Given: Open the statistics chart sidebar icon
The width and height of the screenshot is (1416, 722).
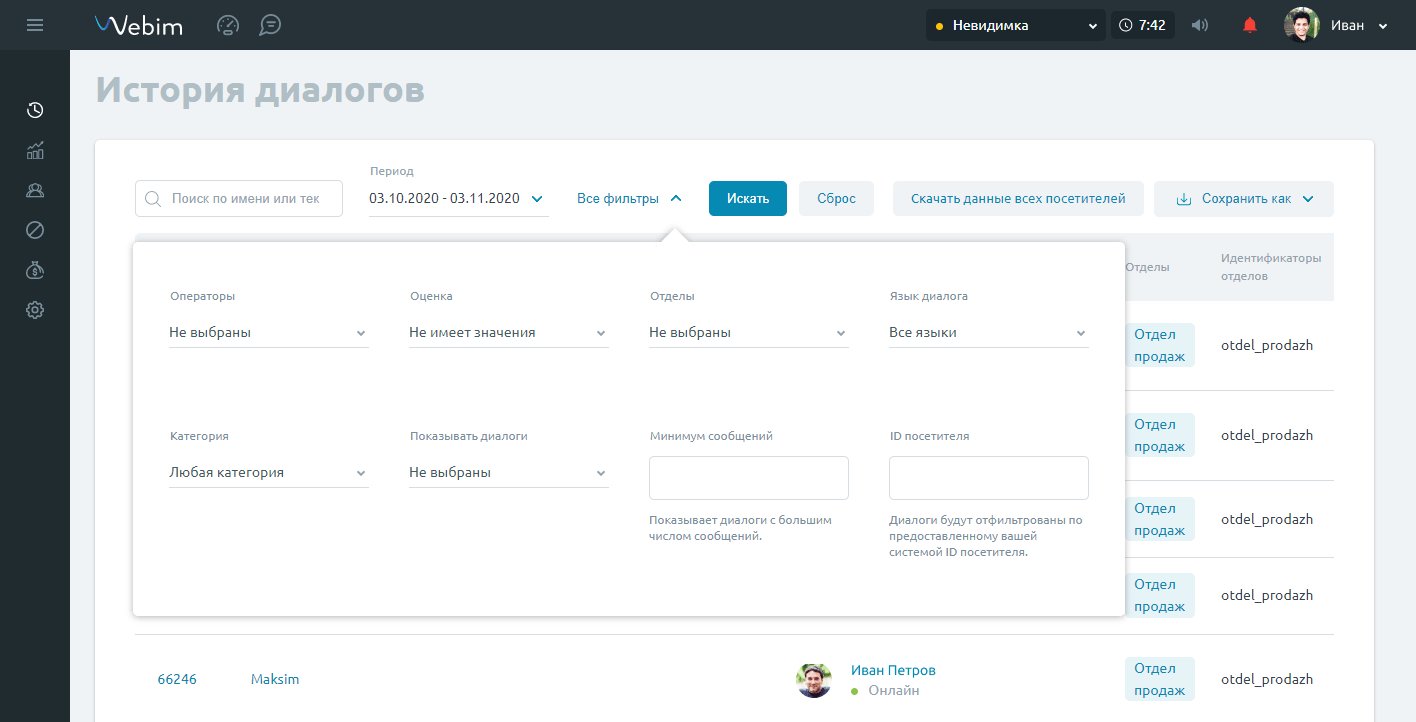Looking at the screenshot, I should [x=35, y=151].
